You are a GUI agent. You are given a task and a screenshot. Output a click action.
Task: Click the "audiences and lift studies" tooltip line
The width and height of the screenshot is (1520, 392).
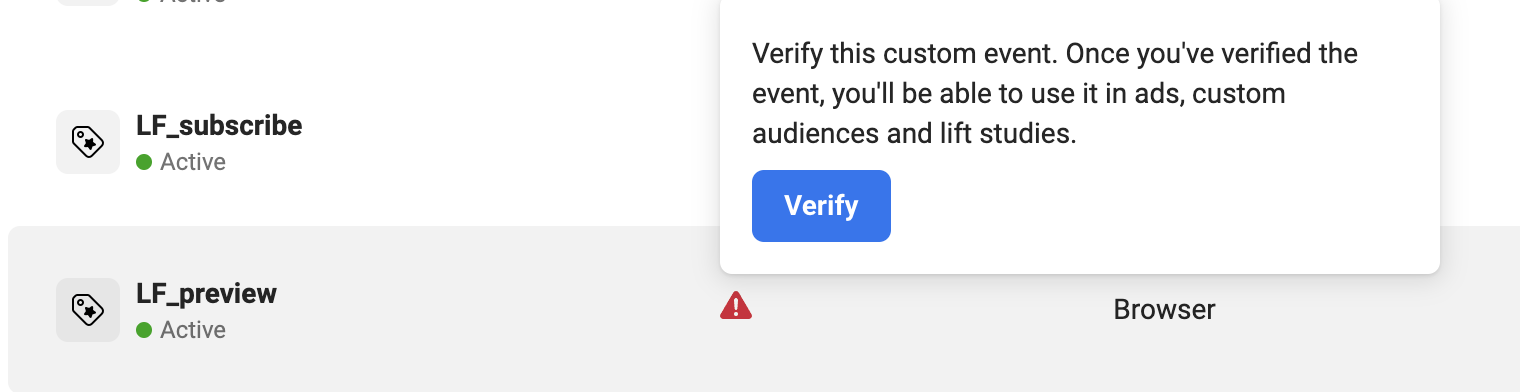point(914,135)
